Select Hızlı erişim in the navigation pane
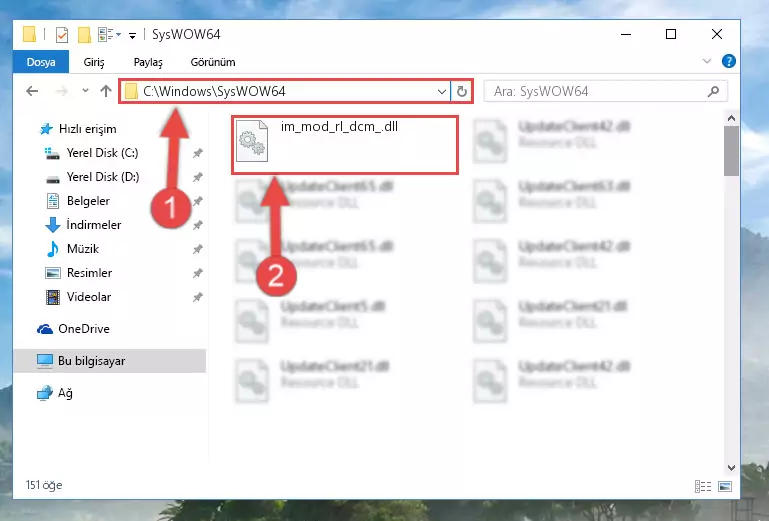Viewport: 769px width, 521px height. 87,129
